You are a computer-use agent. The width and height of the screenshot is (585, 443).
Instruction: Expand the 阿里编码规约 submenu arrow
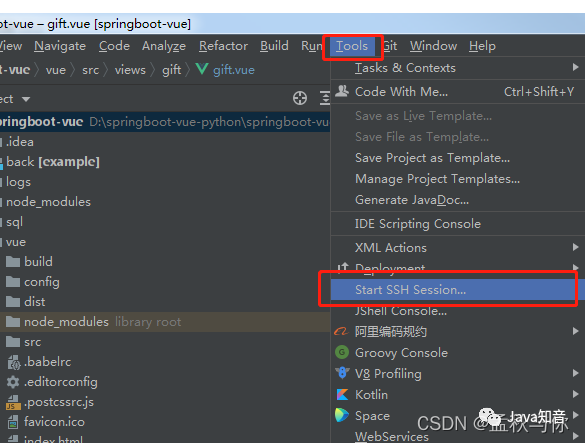(x=575, y=331)
